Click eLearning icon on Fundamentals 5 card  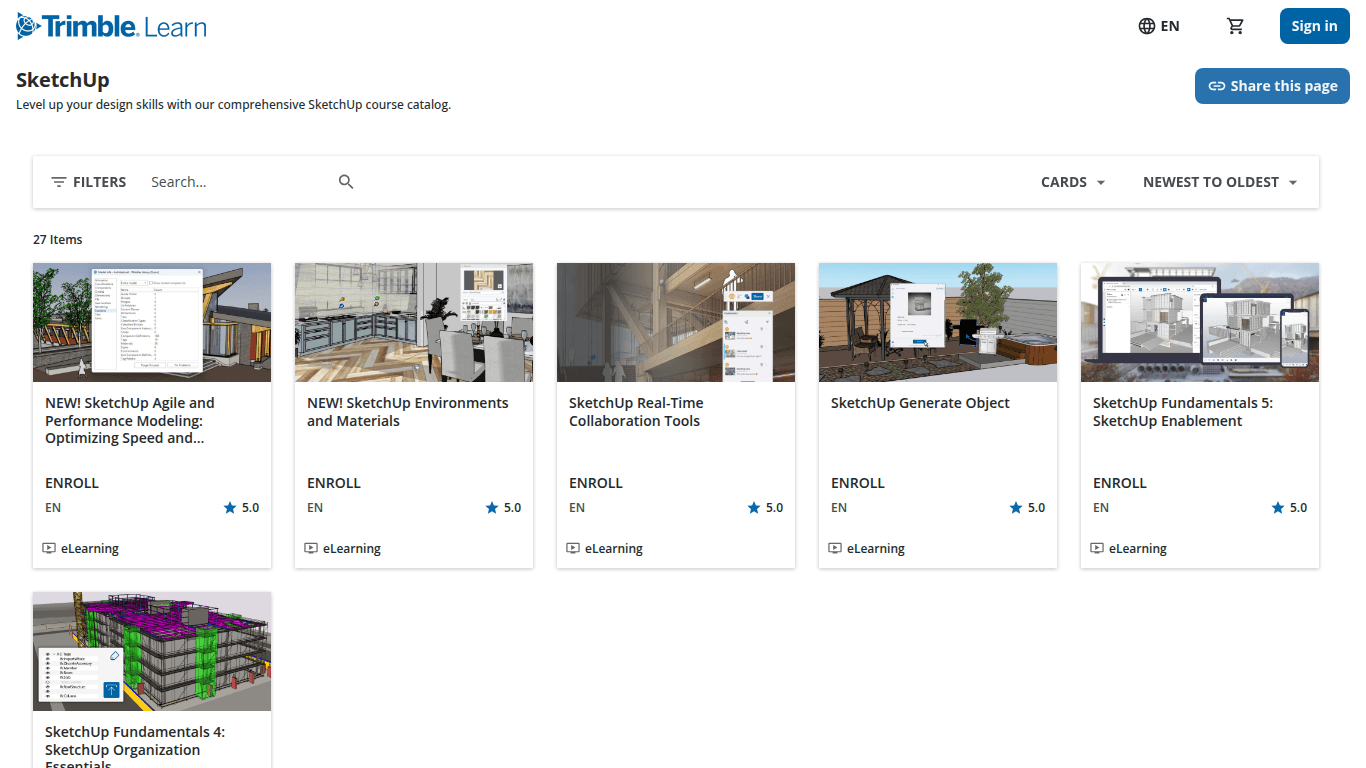(1097, 548)
